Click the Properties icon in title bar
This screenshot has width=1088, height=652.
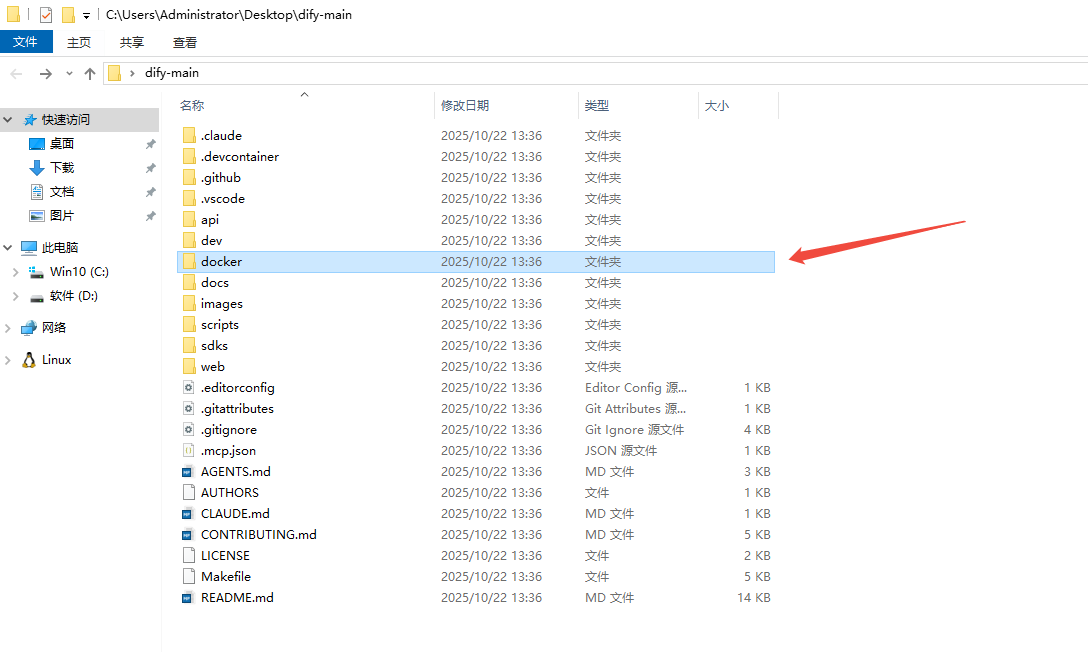point(46,15)
